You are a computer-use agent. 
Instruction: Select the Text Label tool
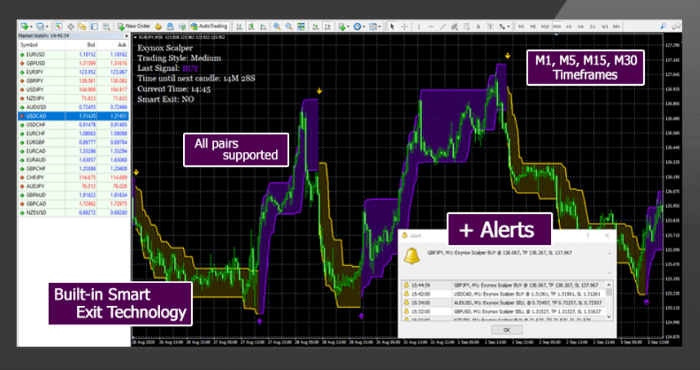click(490, 26)
